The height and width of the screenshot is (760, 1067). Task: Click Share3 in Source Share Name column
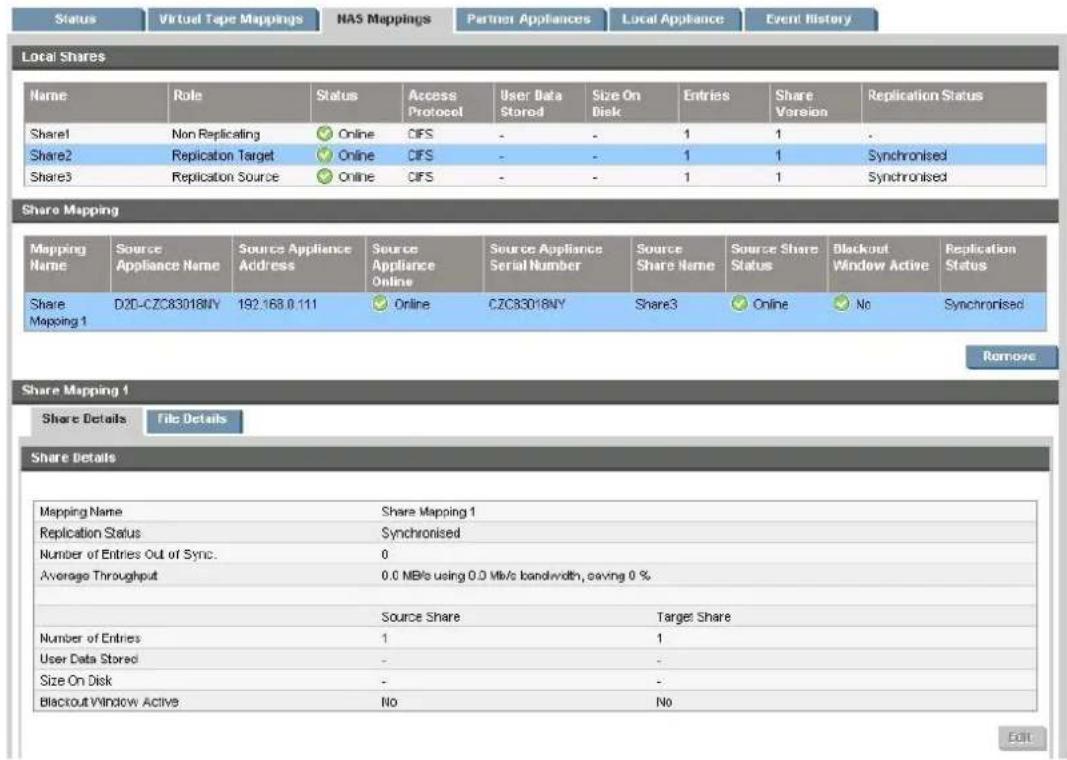pyautogui.click(x=656, y=304)
